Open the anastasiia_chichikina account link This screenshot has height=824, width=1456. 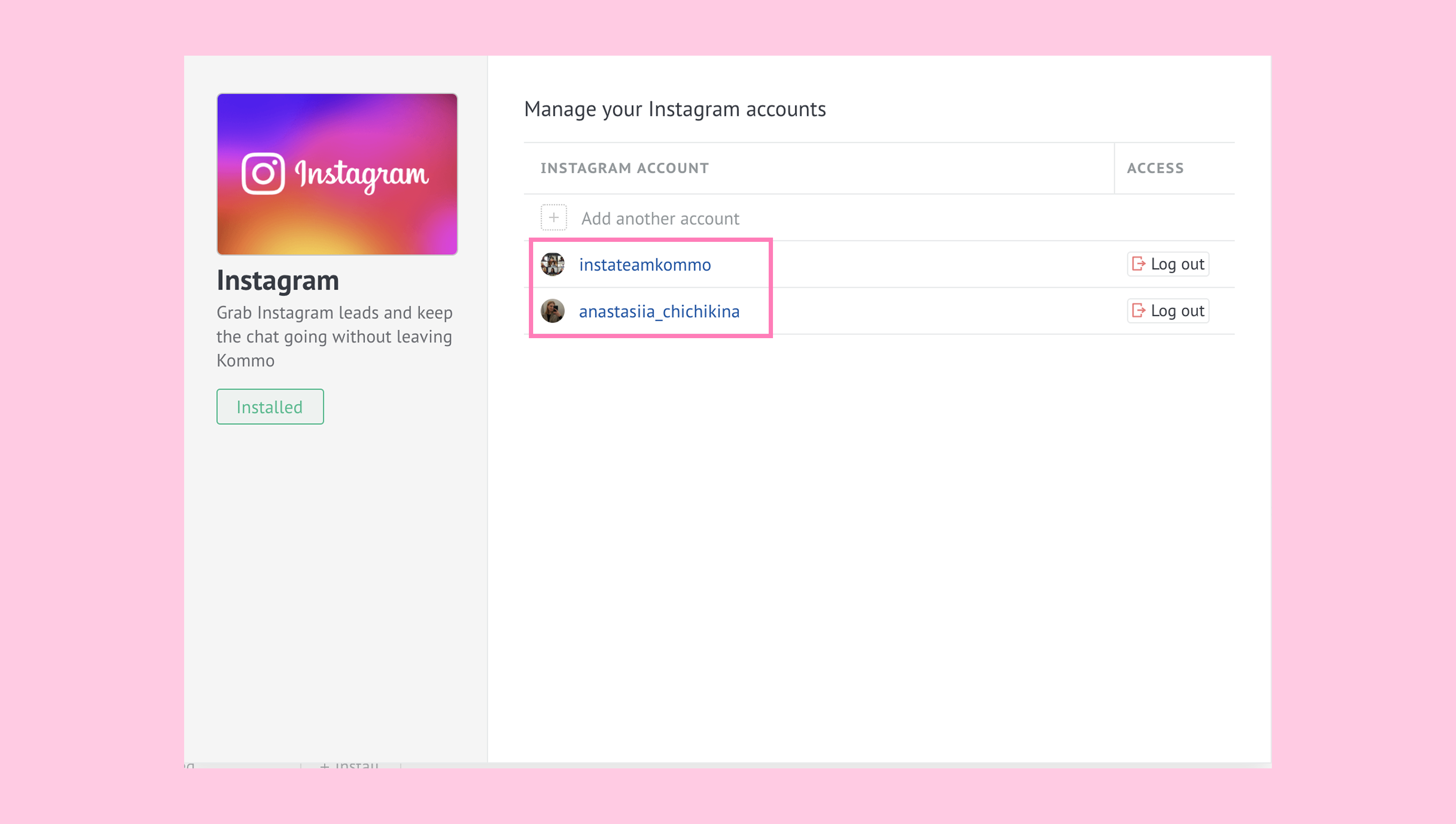[659, 311]
